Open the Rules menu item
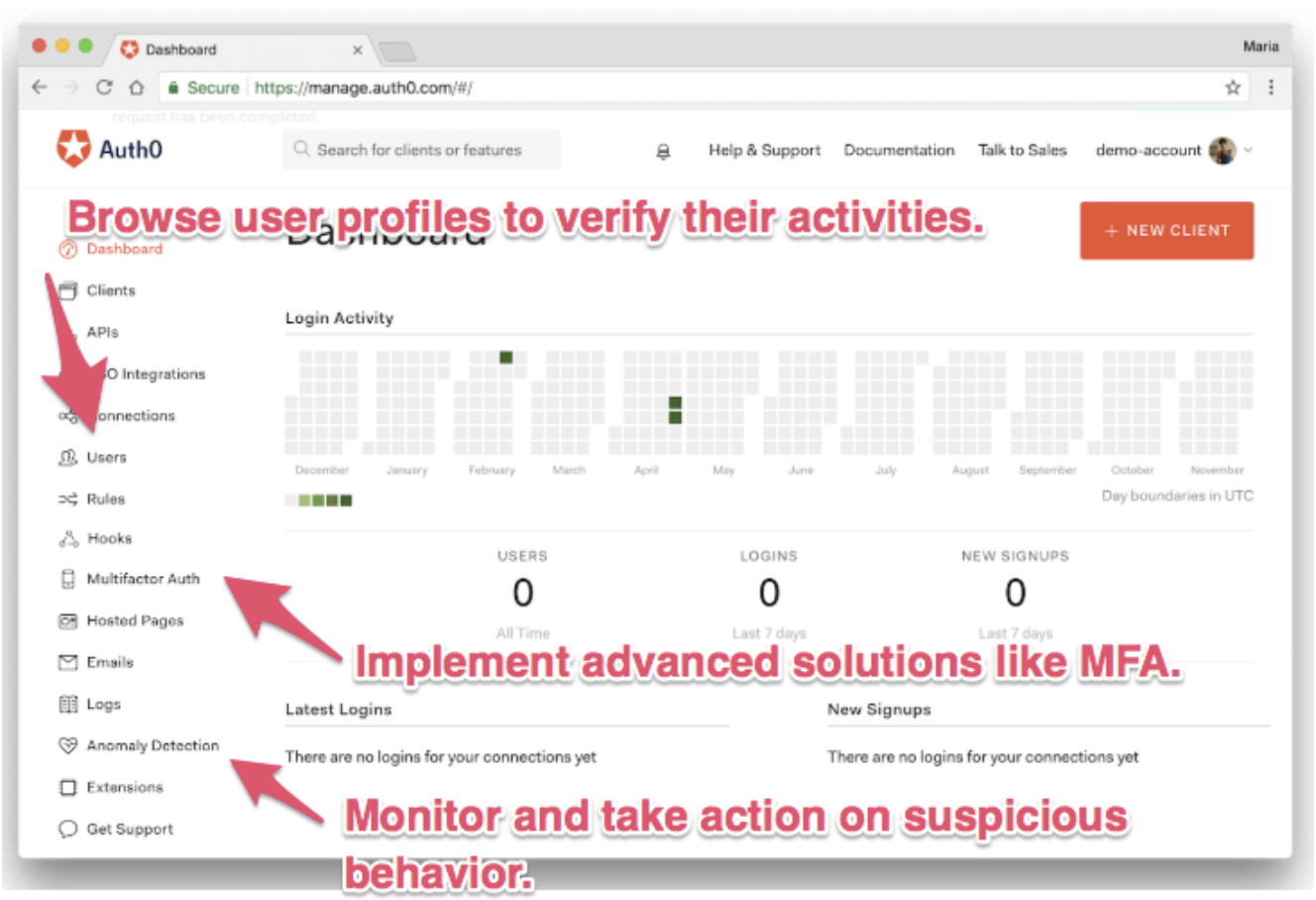Screen dimensions: 1316x900 click(x=105, y=499)
